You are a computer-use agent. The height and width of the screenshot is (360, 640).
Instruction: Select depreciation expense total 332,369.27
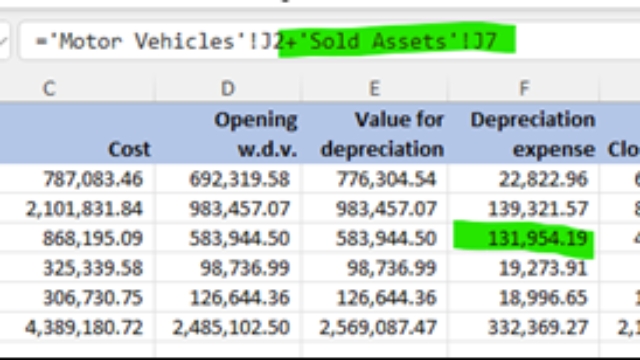click(x=524, y=327)
